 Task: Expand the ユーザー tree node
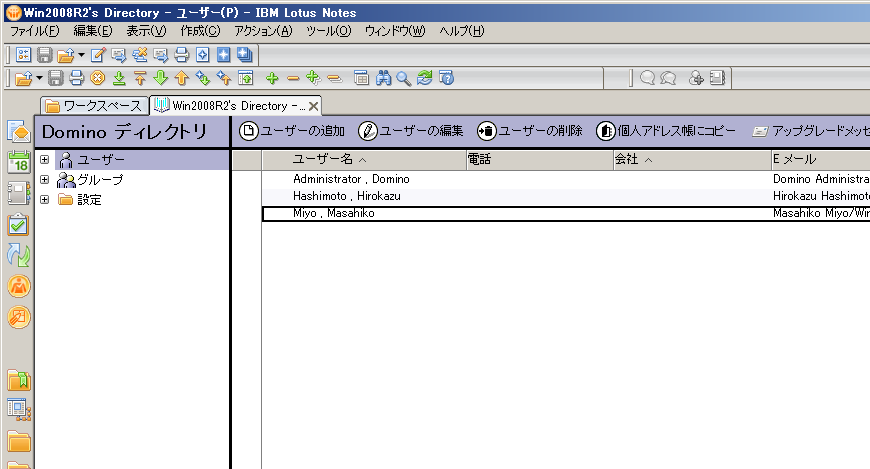coord(45,160)
